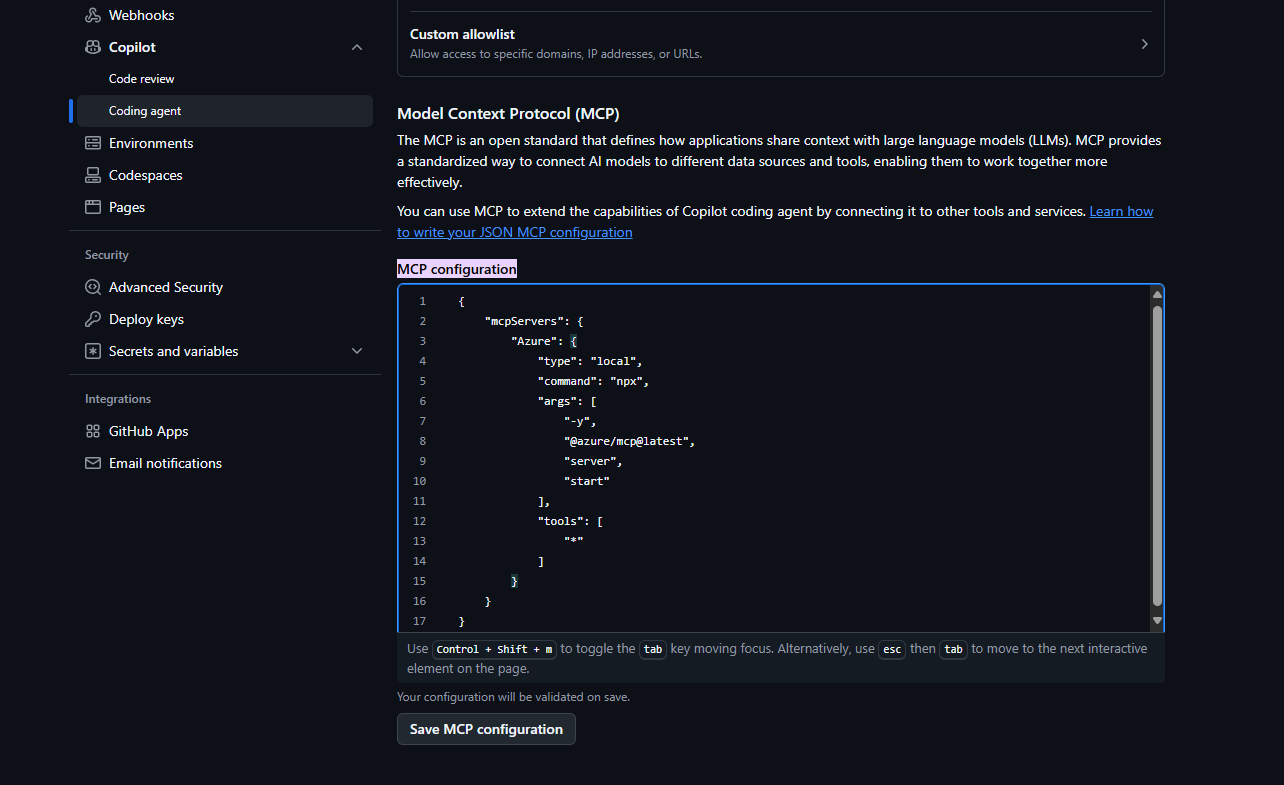This screenshot has height=785, width=1284.
Task: Collapse the Copilot section chevron
Action: click(357, 46)
